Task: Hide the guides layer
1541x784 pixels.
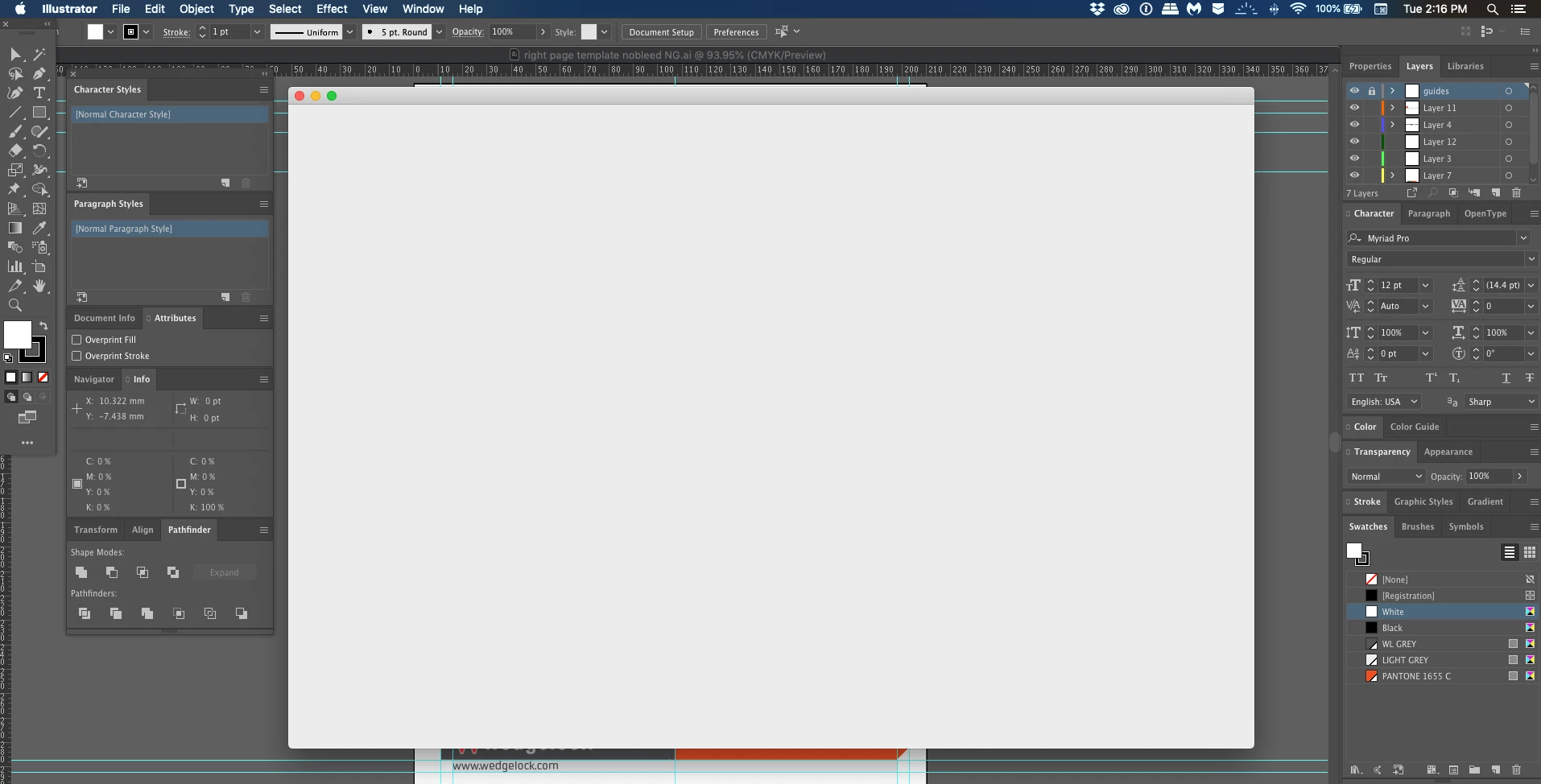Action: click(x=1354, y=91)
